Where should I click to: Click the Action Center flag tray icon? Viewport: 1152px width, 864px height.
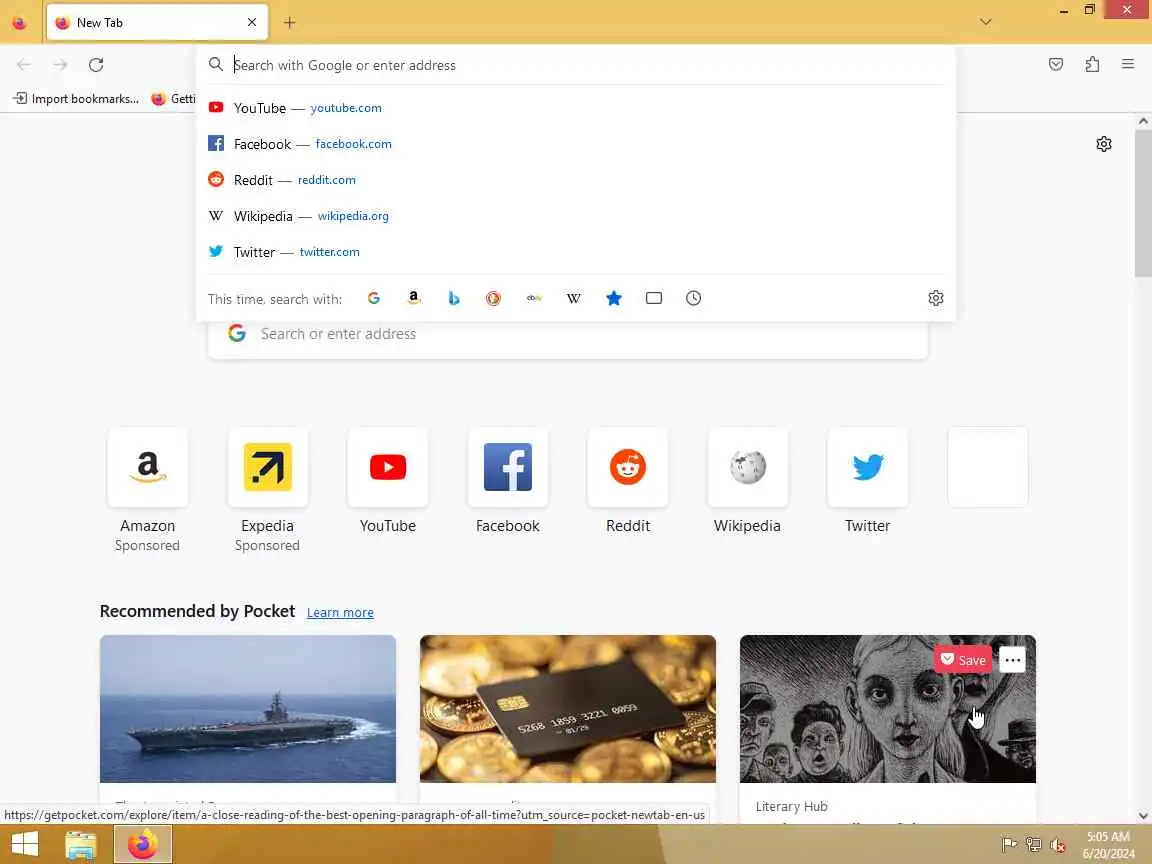coord(1009,845)
